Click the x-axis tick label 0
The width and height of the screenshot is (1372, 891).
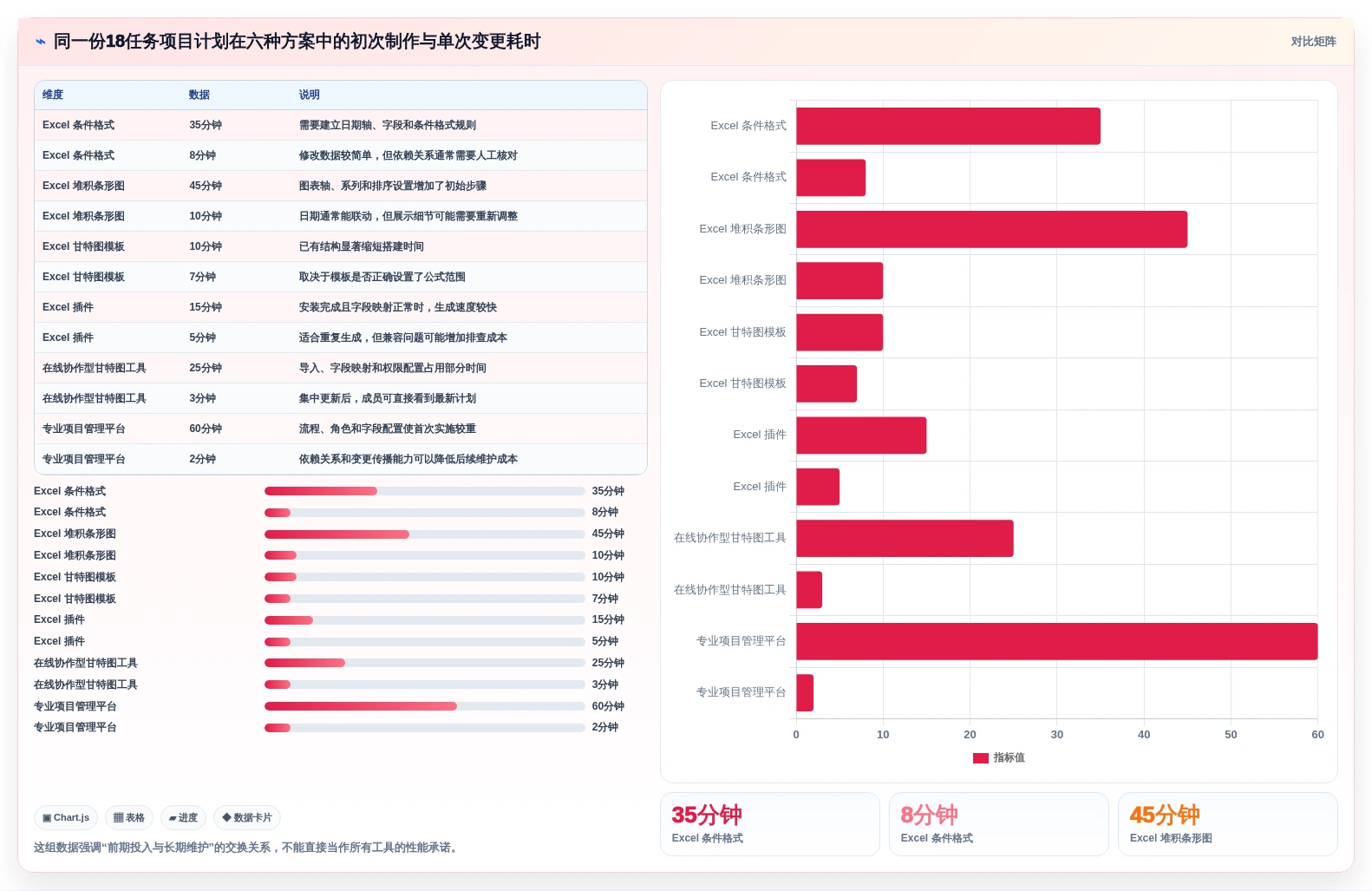pos(796,735)
